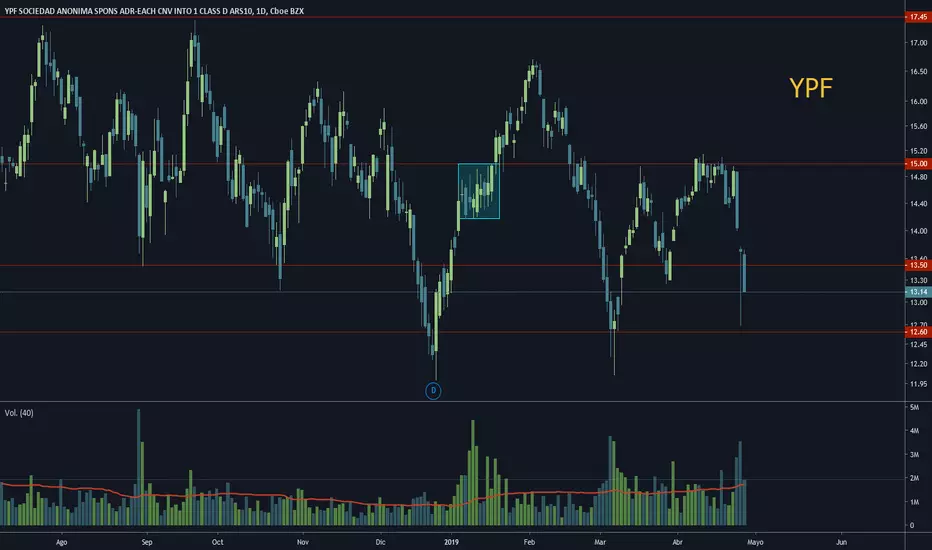Click the chart title YPF SOCIEDAD ANONIMA legend
The image size is (932, 550).
pos(154,11)
